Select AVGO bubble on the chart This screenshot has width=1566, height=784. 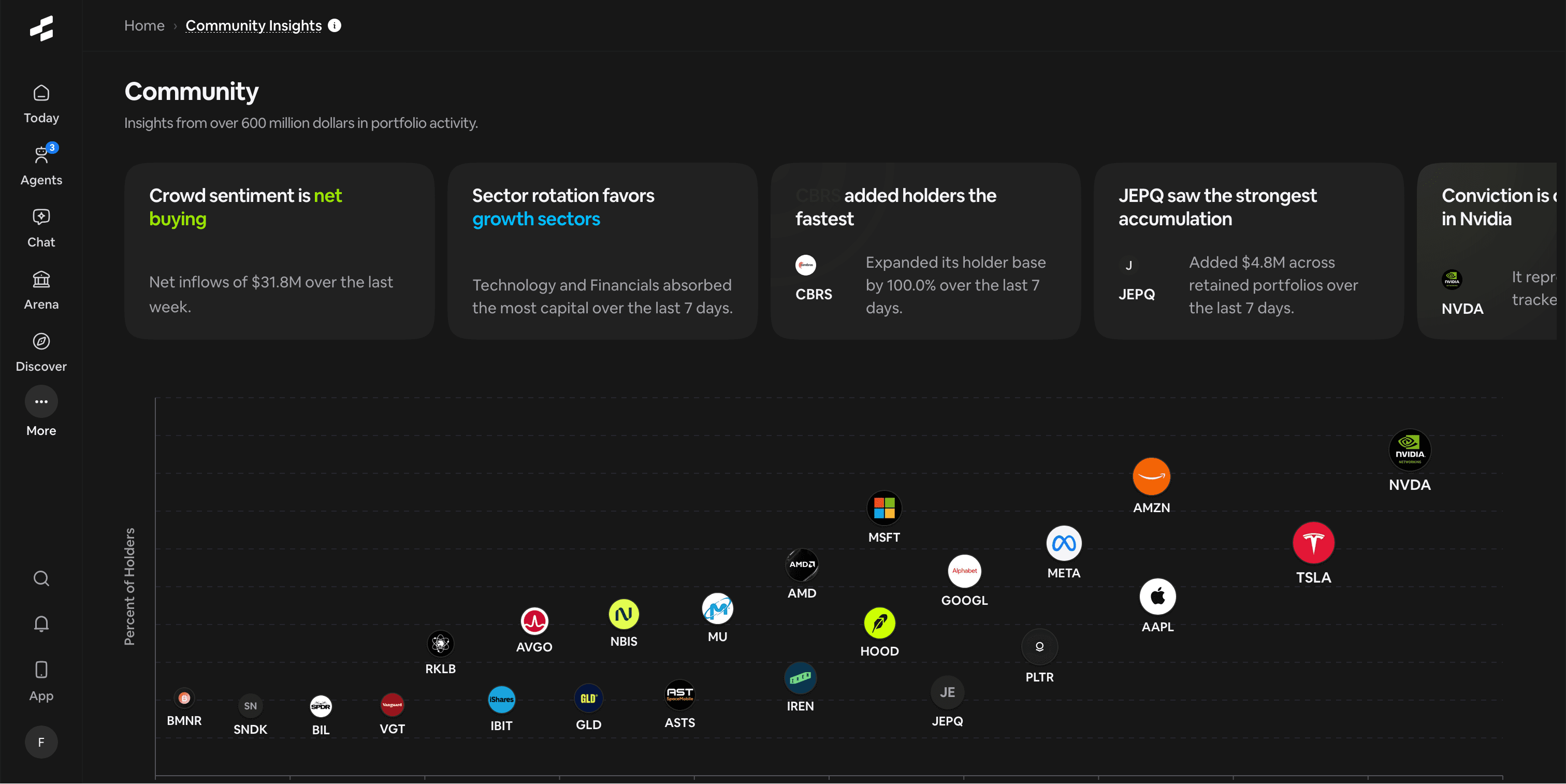tap(534, 621)
